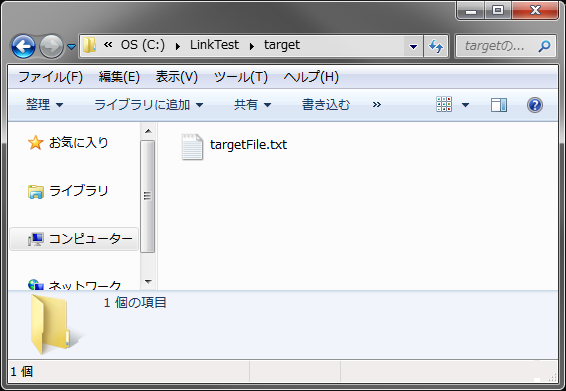566x391 pixels.
Task: Click target in the address breadcrumb
Action: pos(282,45)
